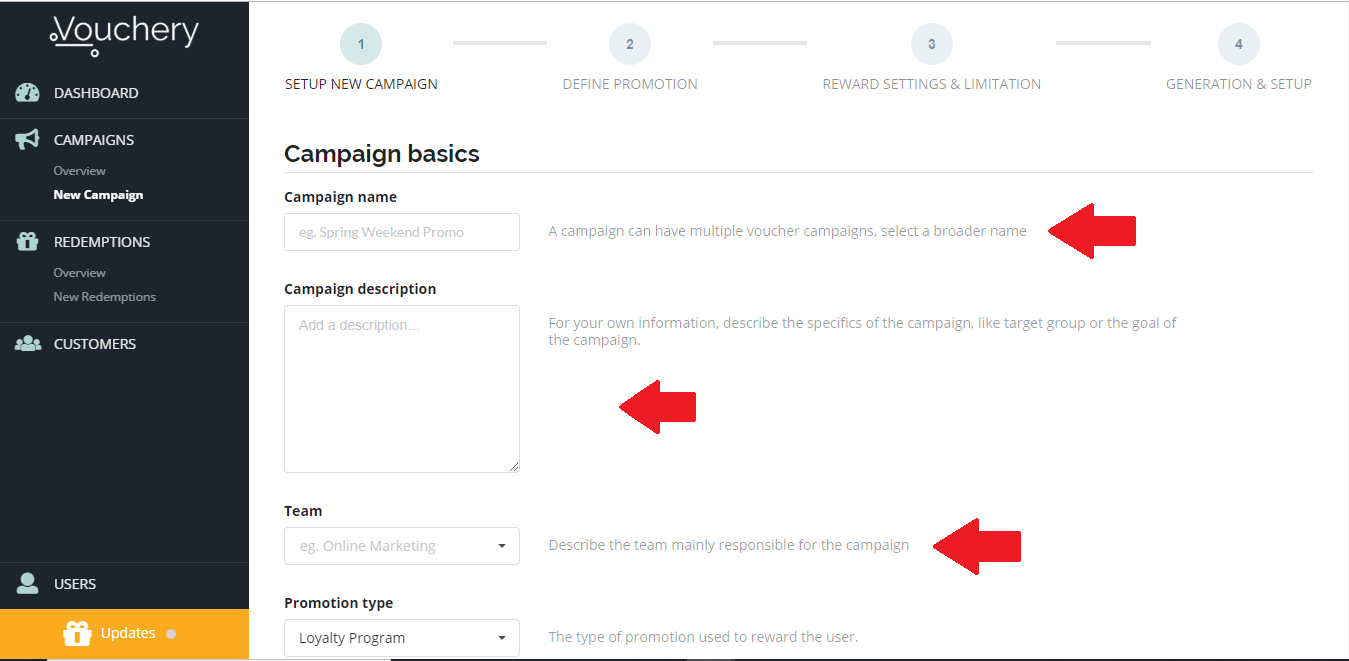Screen dimensions: 1349x661
Task: Open the Promotion type Loyalty Program dropdown
Action: pos(402,638)
